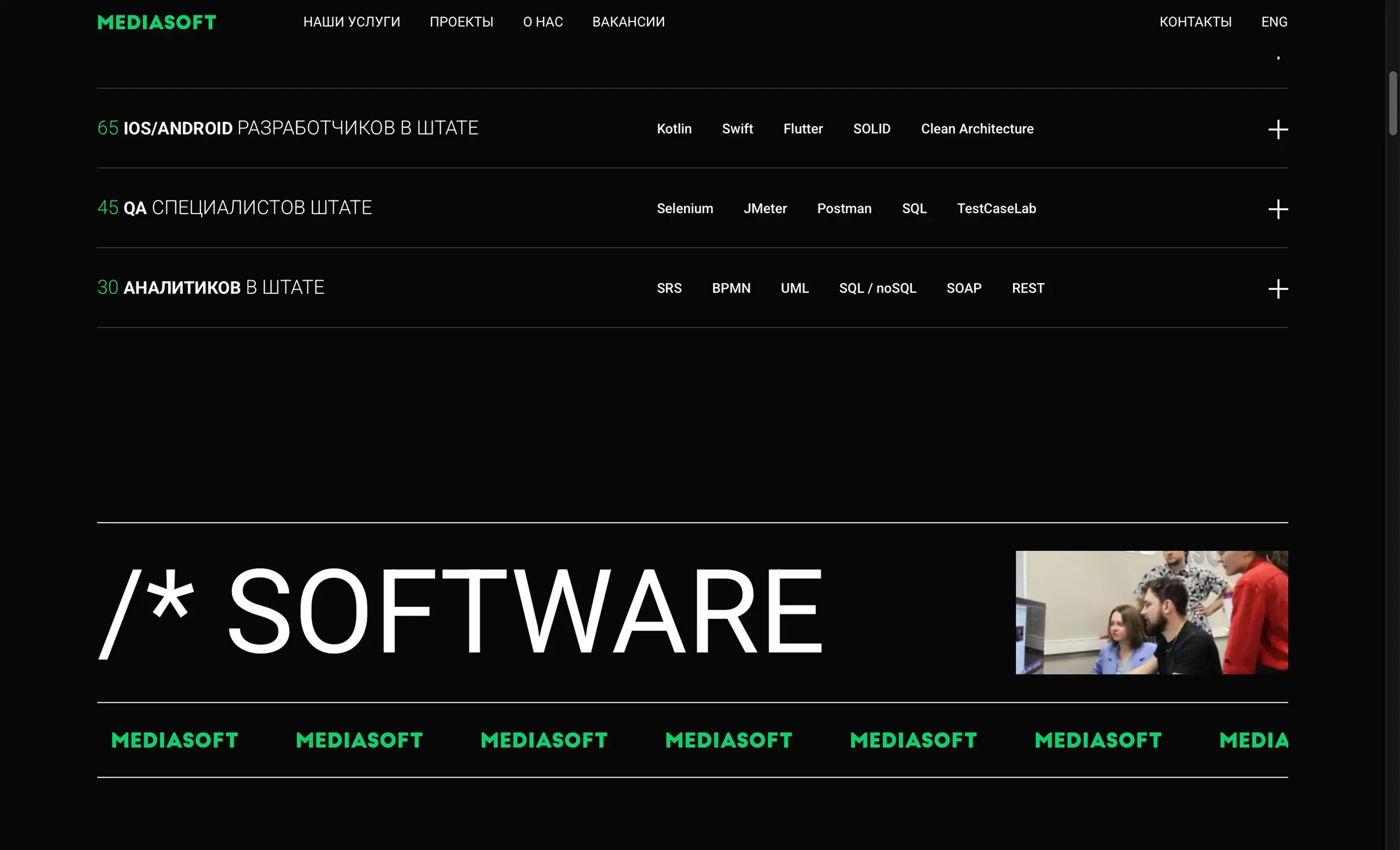Image resolution: width=1400 pixels, height=850 pixels.
Task: Expand the iOS/Android developers row plus icon
Action: click(1278, 129)
